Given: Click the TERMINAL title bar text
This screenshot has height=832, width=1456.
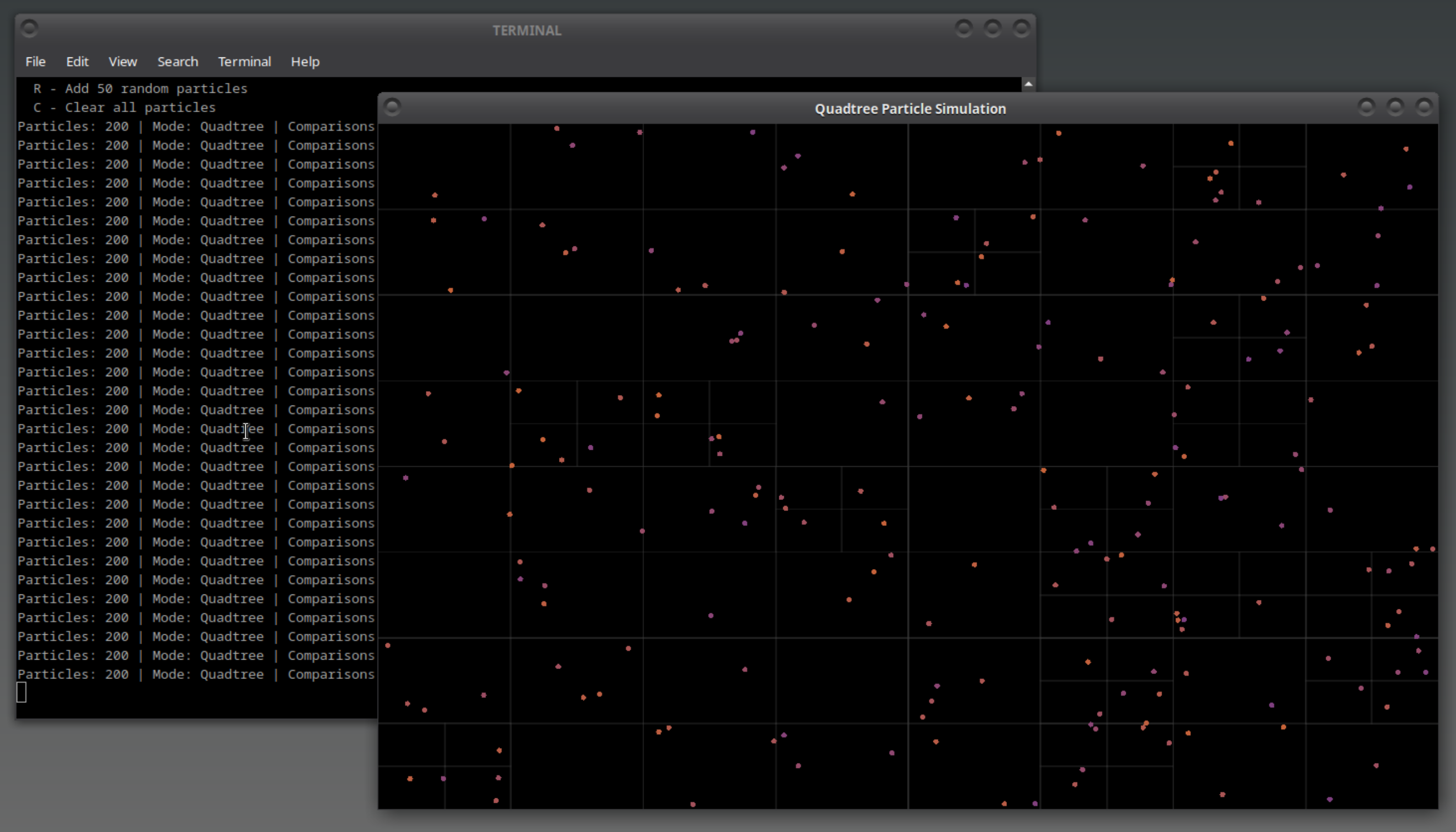Looking at the screenshot, I should tap(526, 31).
